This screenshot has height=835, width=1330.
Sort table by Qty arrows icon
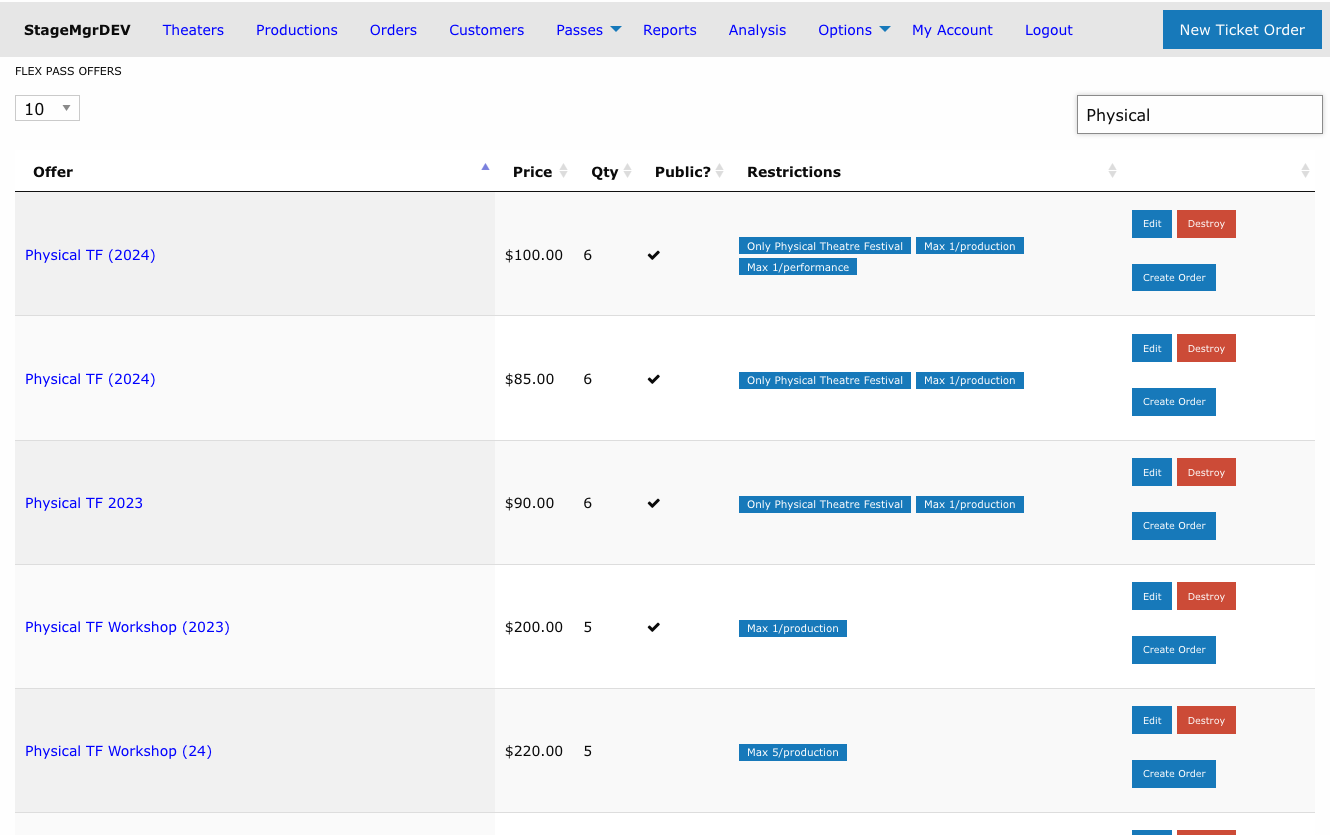point(627,171)
